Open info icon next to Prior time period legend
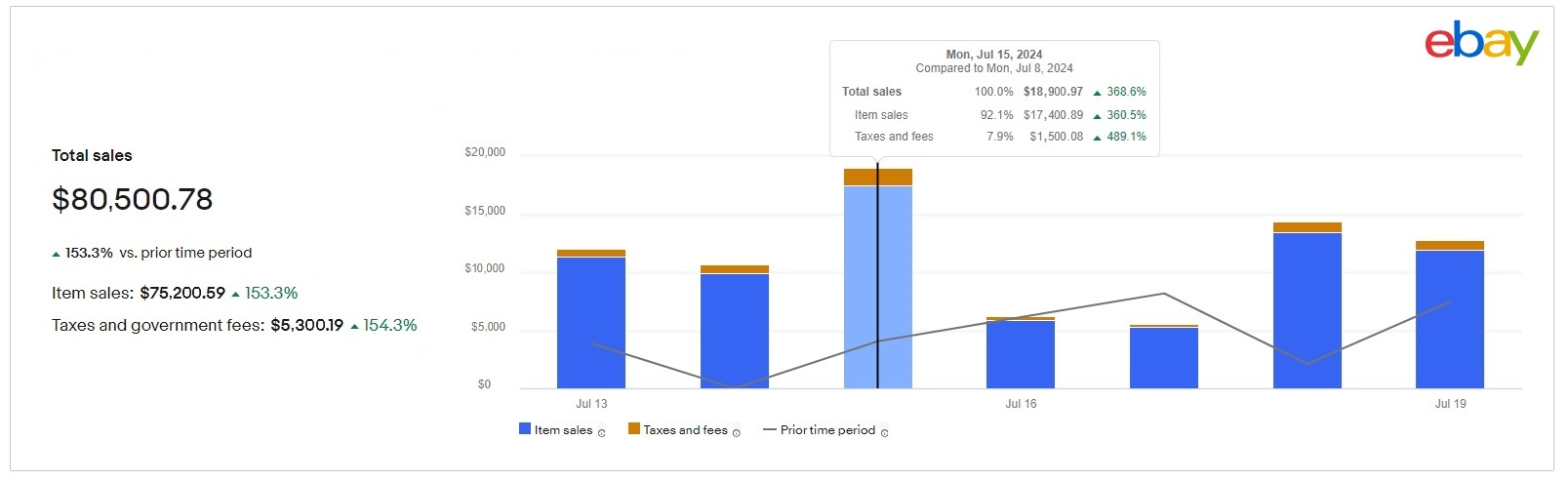The image size is (1568, 481). point(885,433)
